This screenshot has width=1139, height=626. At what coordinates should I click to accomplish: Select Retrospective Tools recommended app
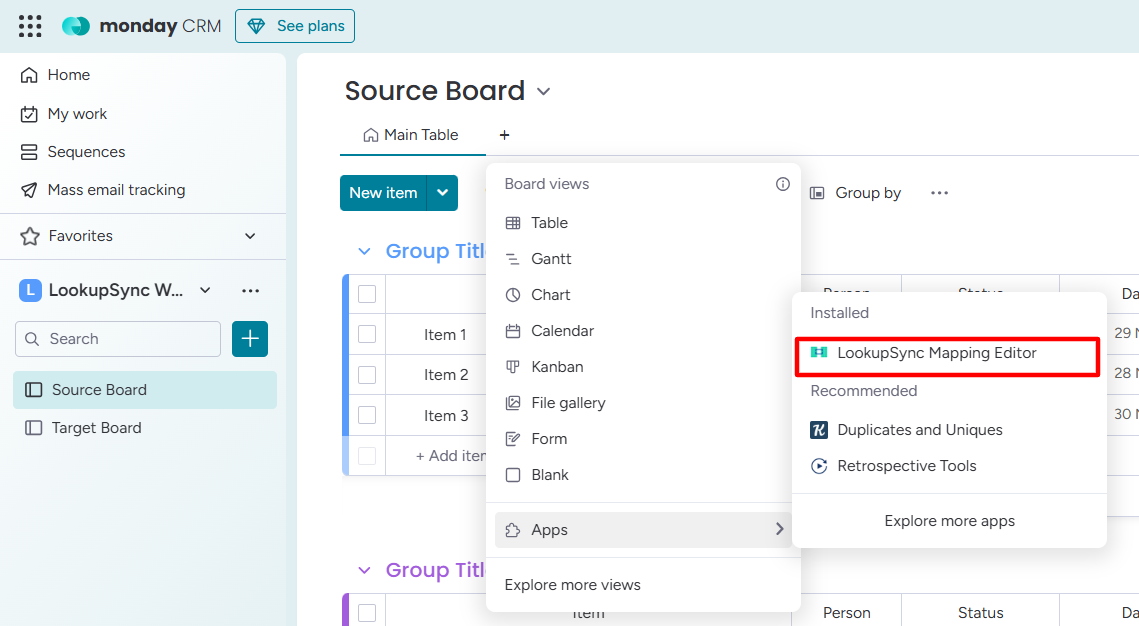pyautogui.click(x=949, y=466)
